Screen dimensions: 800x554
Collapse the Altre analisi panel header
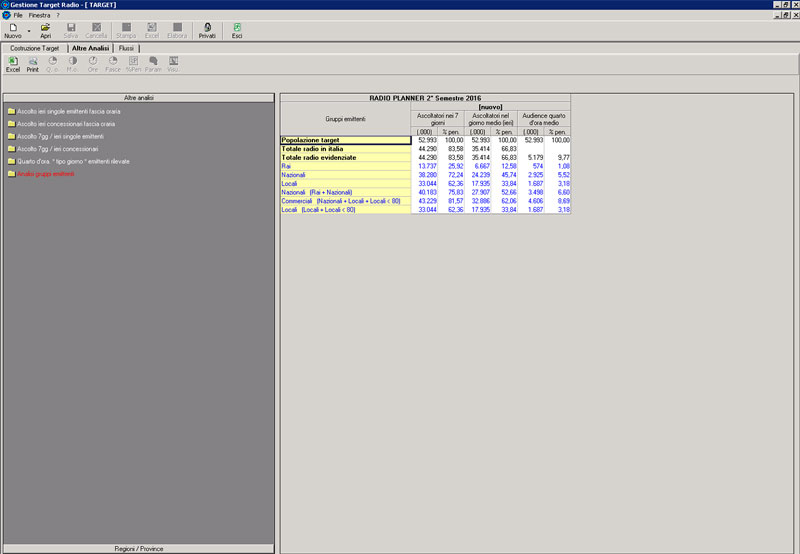tap(138, 98)
